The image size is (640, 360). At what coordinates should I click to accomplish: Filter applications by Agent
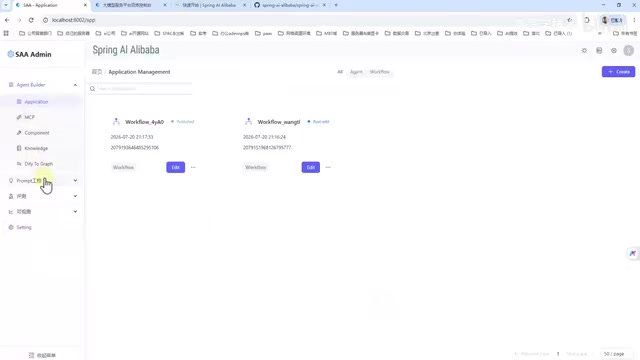coord(356,72)
